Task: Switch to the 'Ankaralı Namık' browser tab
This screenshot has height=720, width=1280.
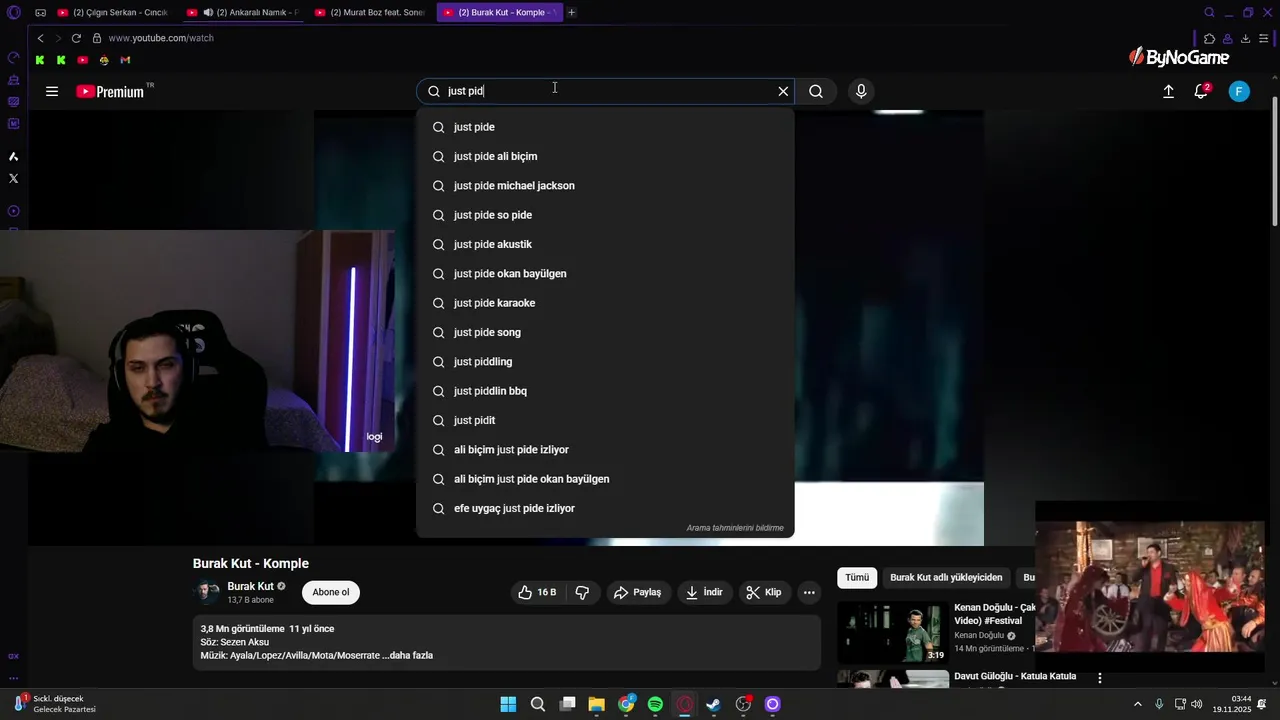Action: [x=244, y=12]
